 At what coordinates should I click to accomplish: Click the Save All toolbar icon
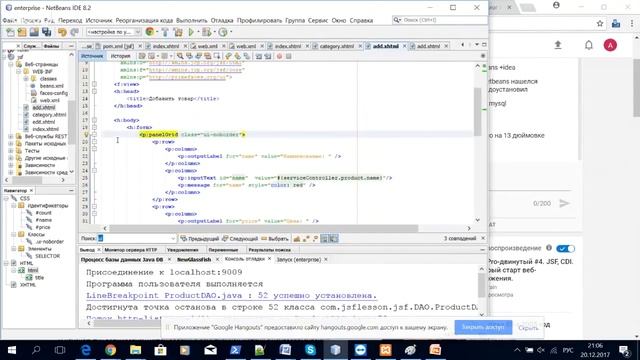click(47, 32)
